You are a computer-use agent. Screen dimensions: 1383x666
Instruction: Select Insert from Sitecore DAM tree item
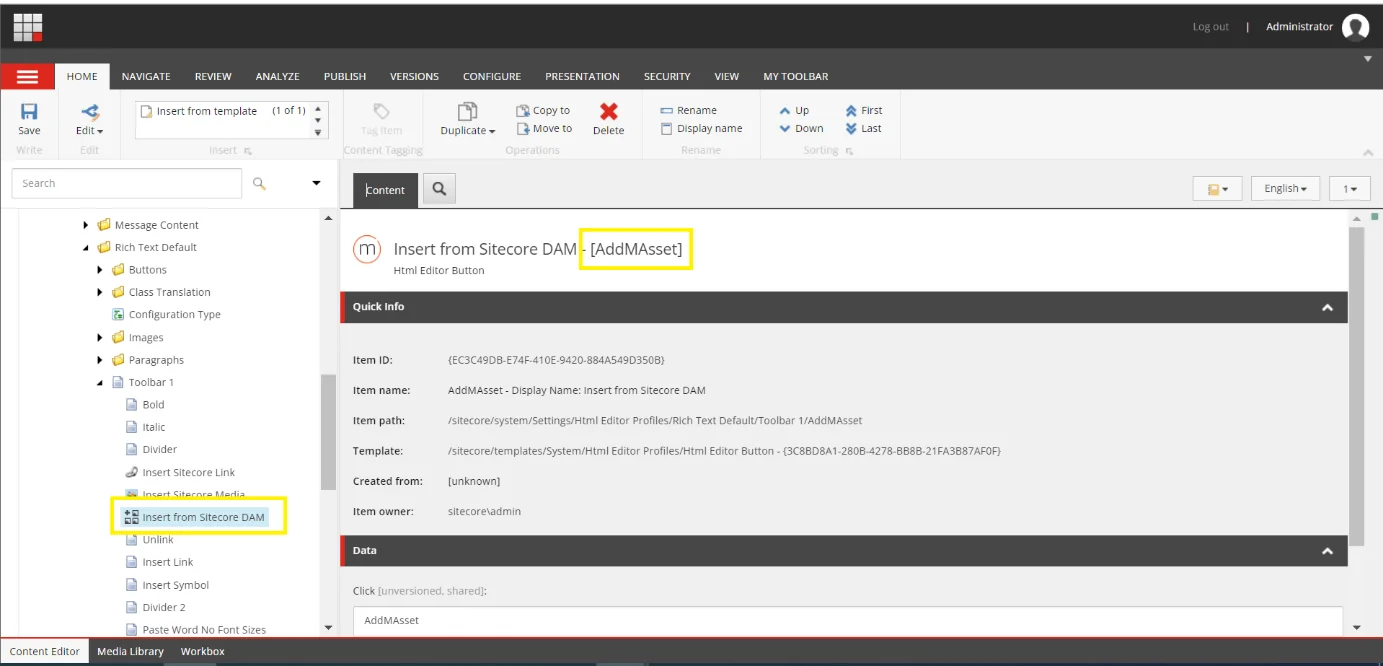point(194,517)
